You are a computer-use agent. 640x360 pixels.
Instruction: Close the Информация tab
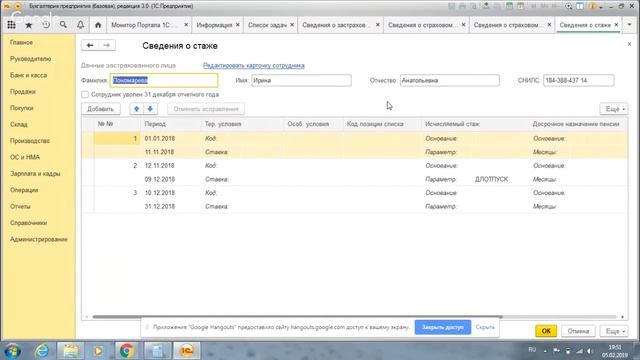tap(238, 25)
